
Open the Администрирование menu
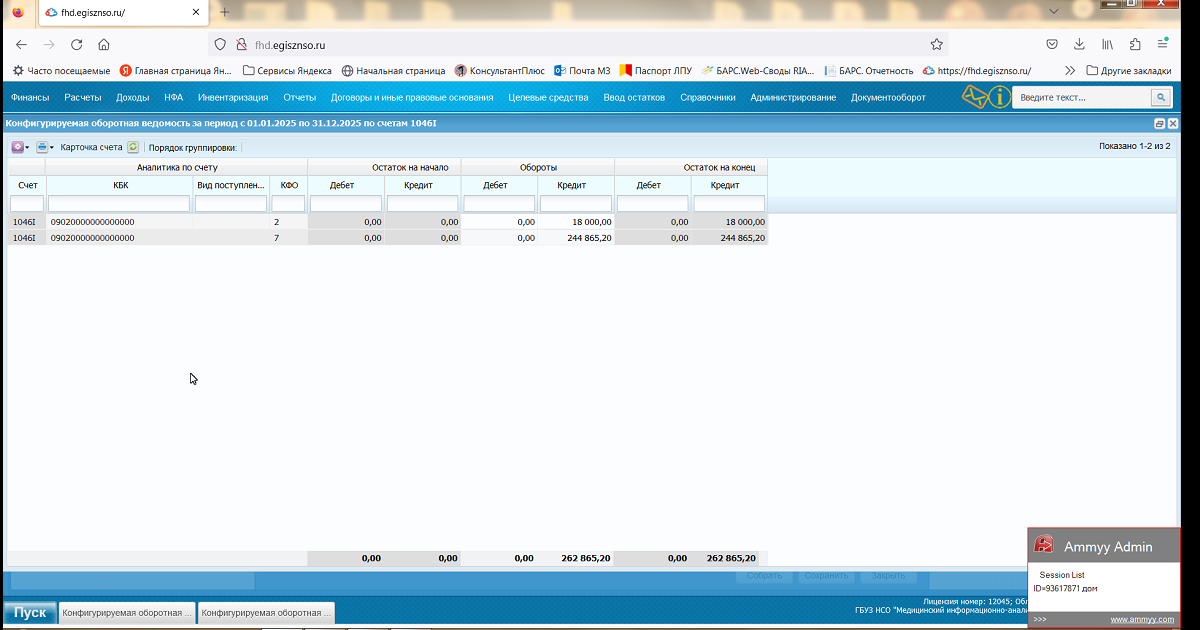pos(793,98)
